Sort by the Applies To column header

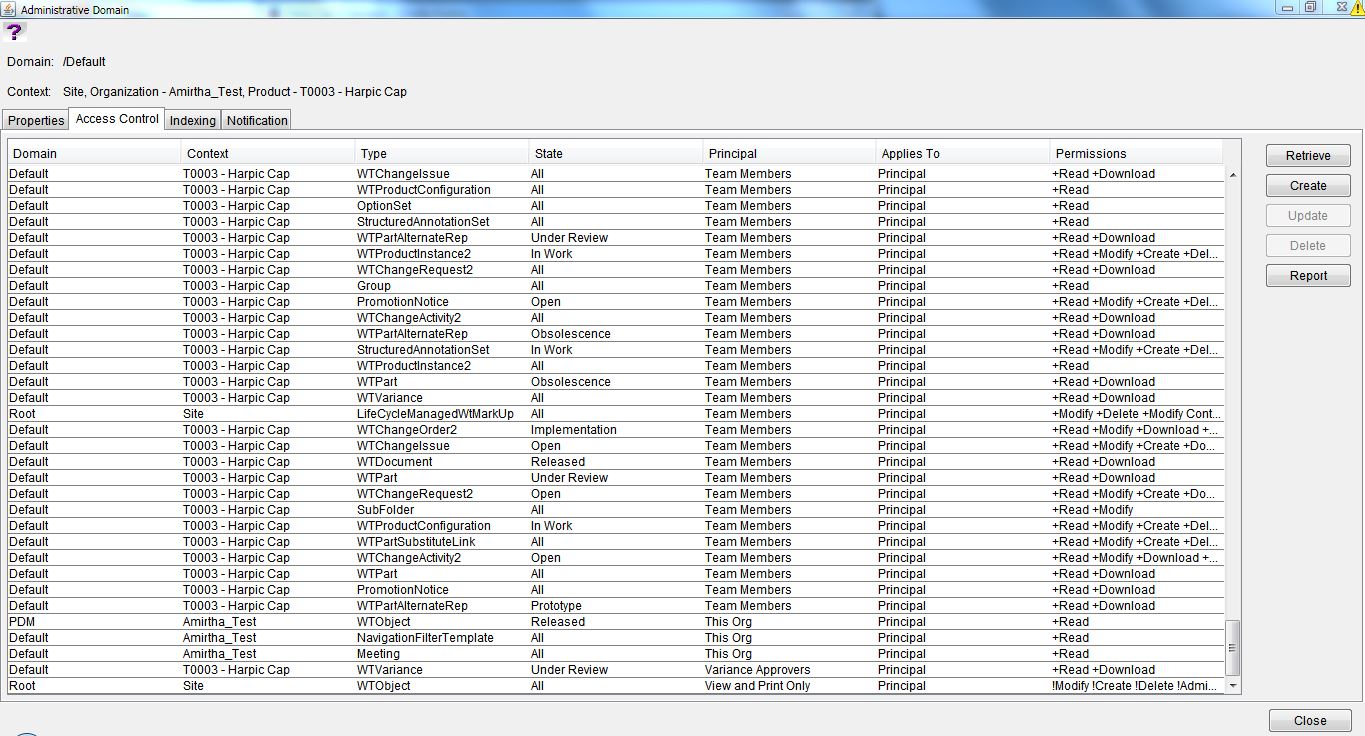(x=962, y=154)
